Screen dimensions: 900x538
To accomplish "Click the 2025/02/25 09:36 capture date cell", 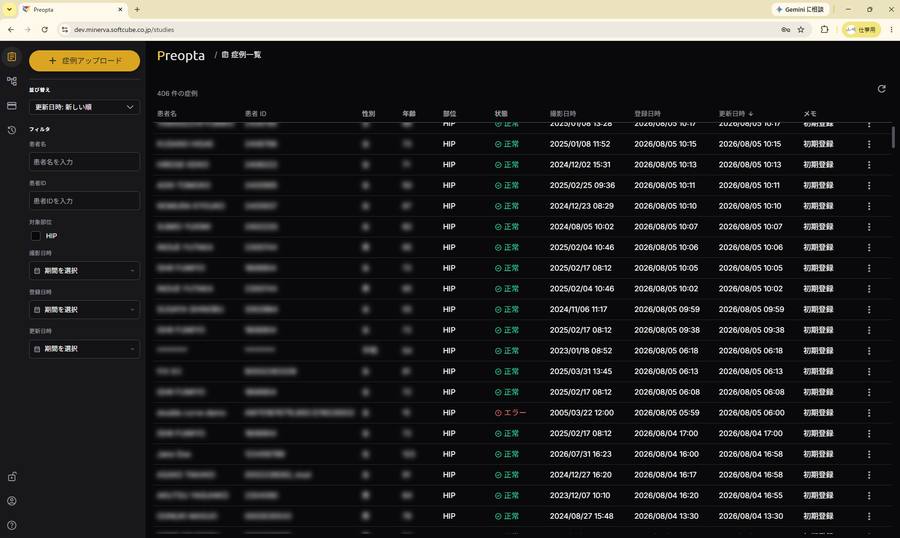I will click(582, 185).
